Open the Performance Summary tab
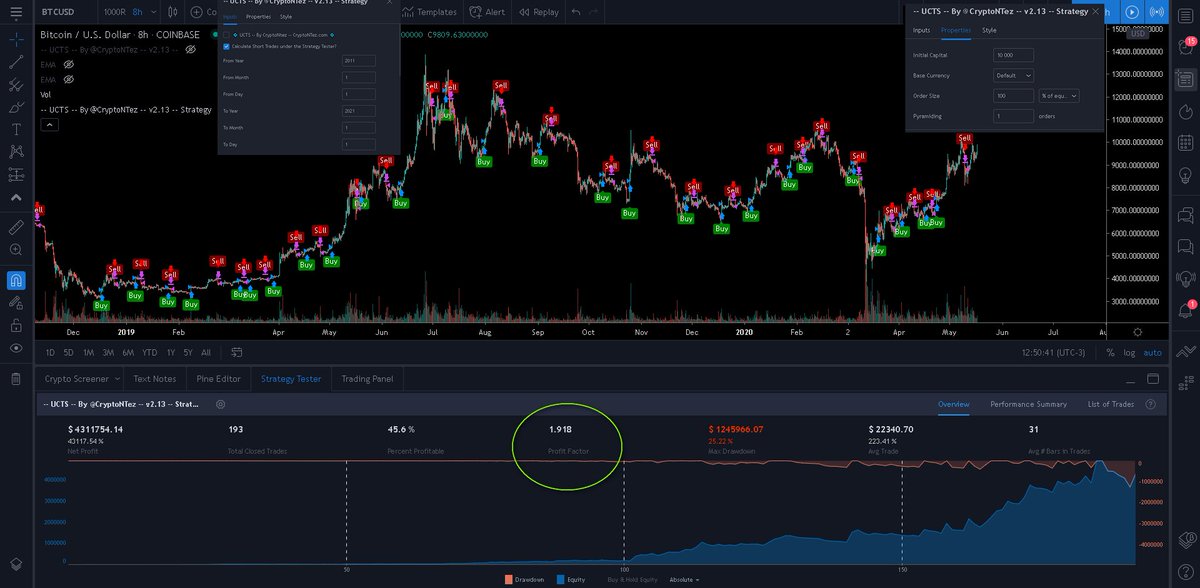 coord(1028,404)
